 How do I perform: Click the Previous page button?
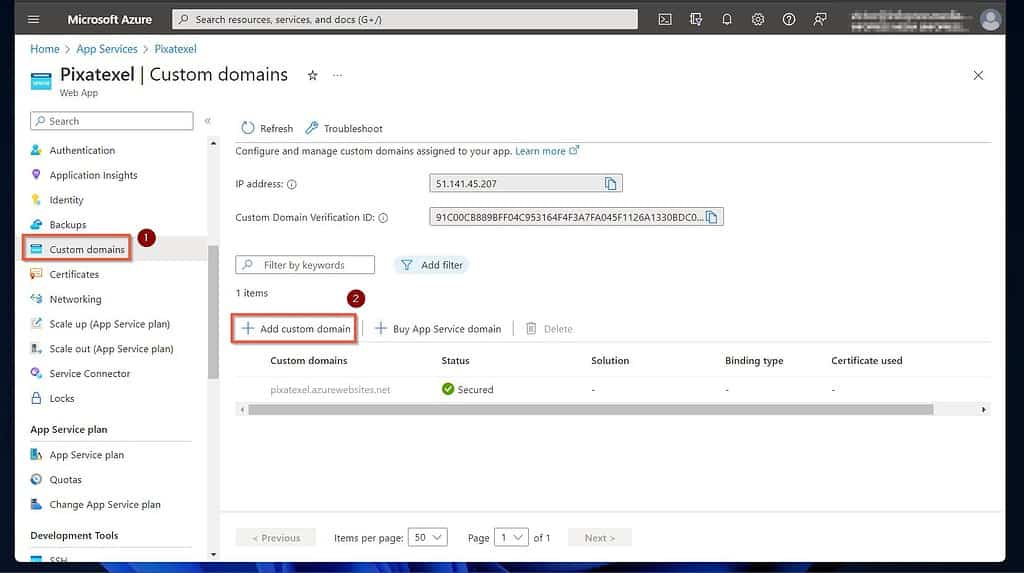[276, 538]
